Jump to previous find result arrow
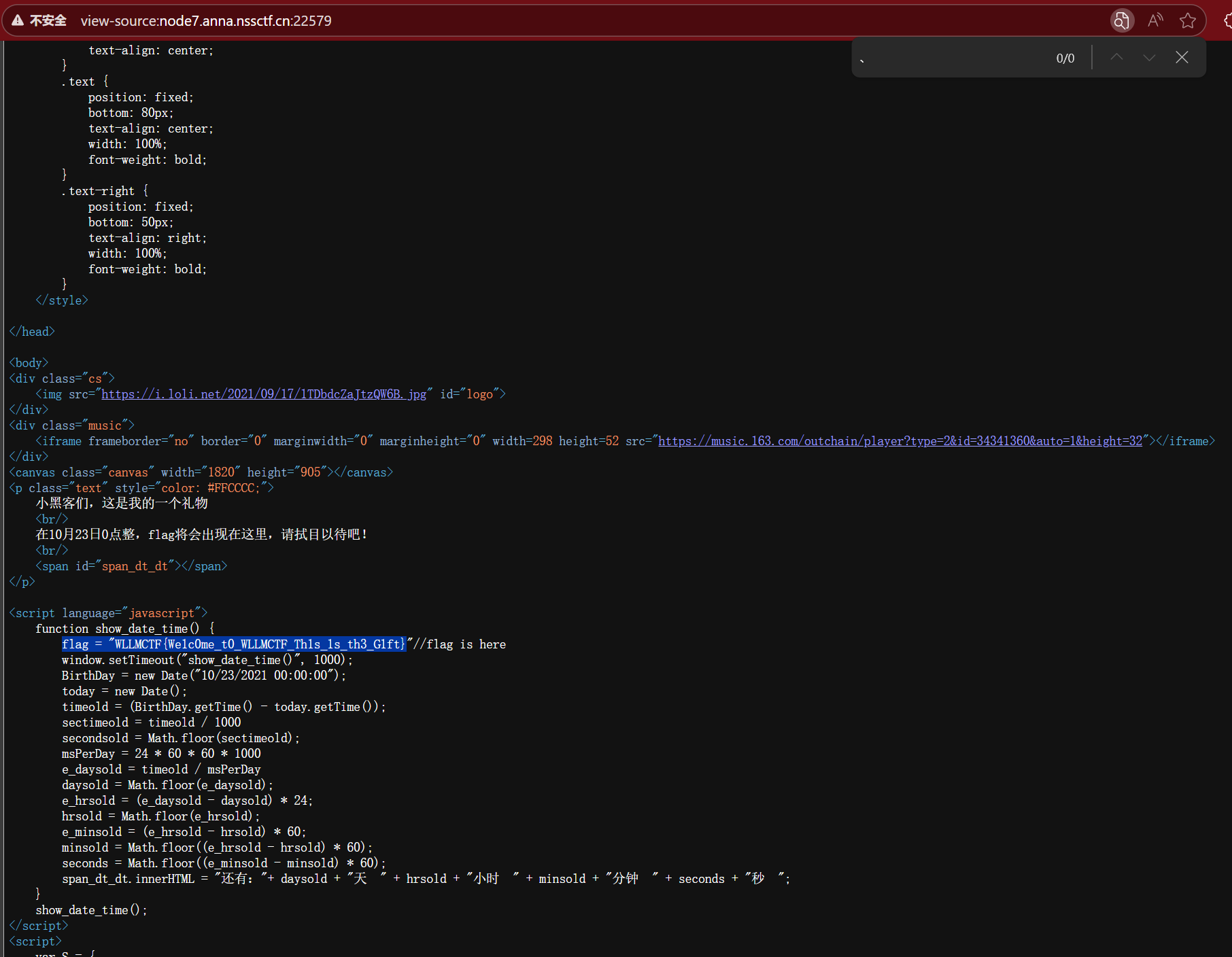The image size is (1232, 957). point(1116,58)
